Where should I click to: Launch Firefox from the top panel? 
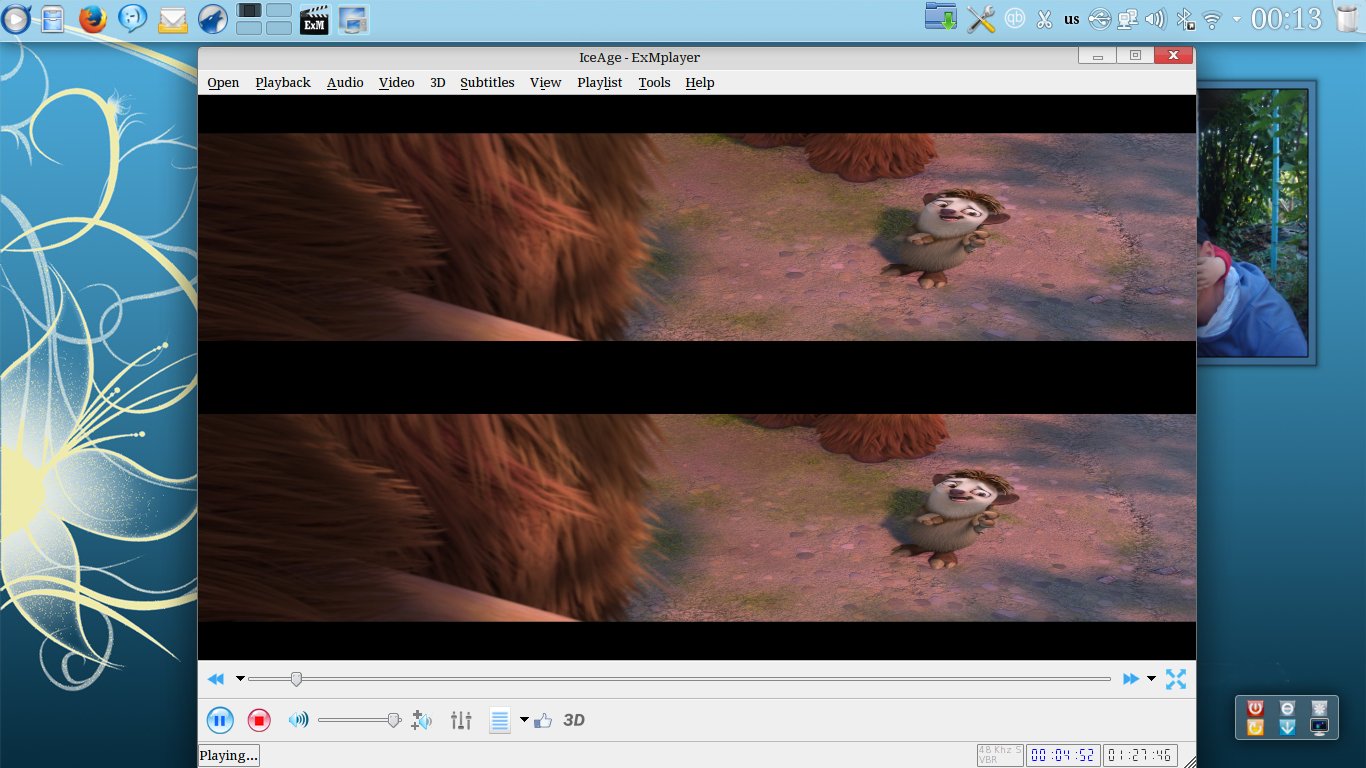[x=93, y=18]
